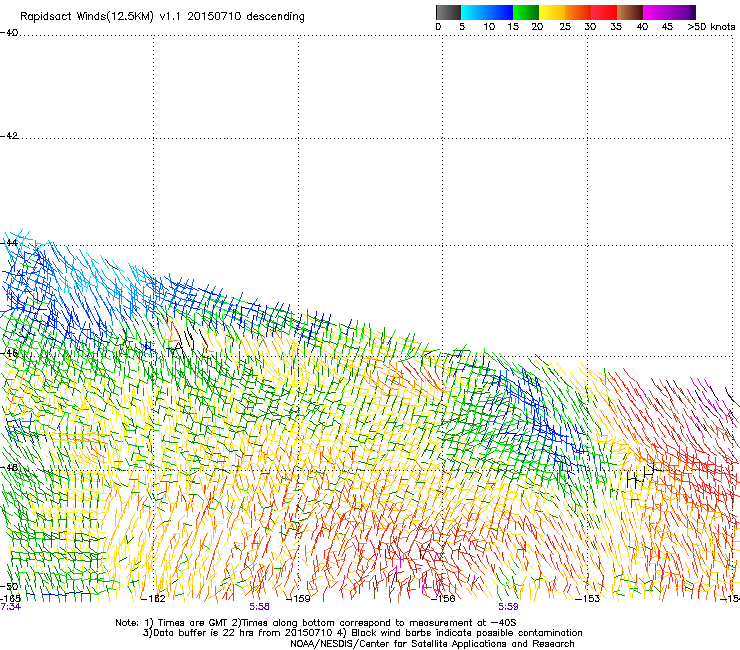Click the '5:58' purple time label
Screen dimensions: 740x650
point(260,607)
